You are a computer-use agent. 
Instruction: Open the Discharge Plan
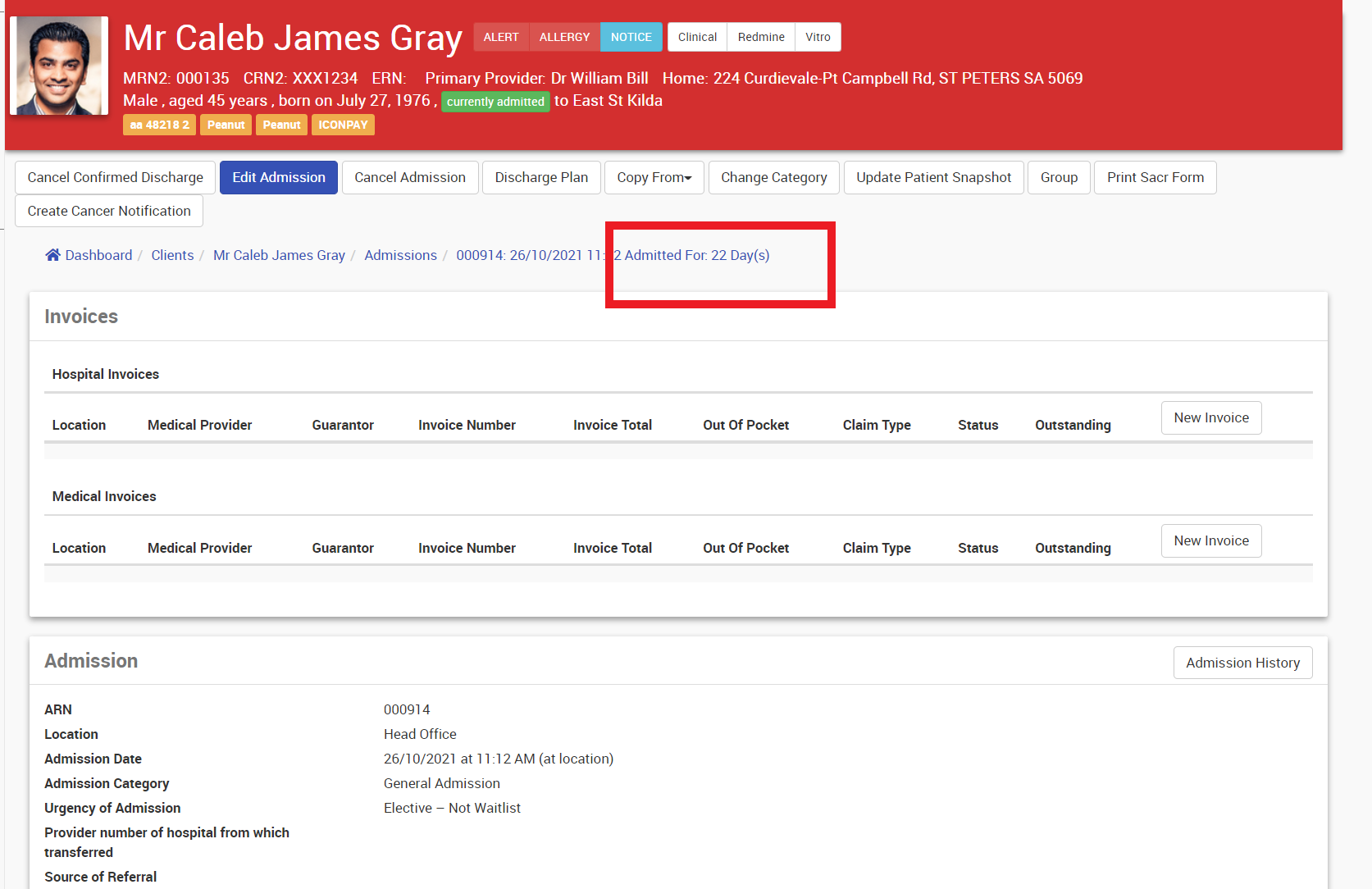541,177
